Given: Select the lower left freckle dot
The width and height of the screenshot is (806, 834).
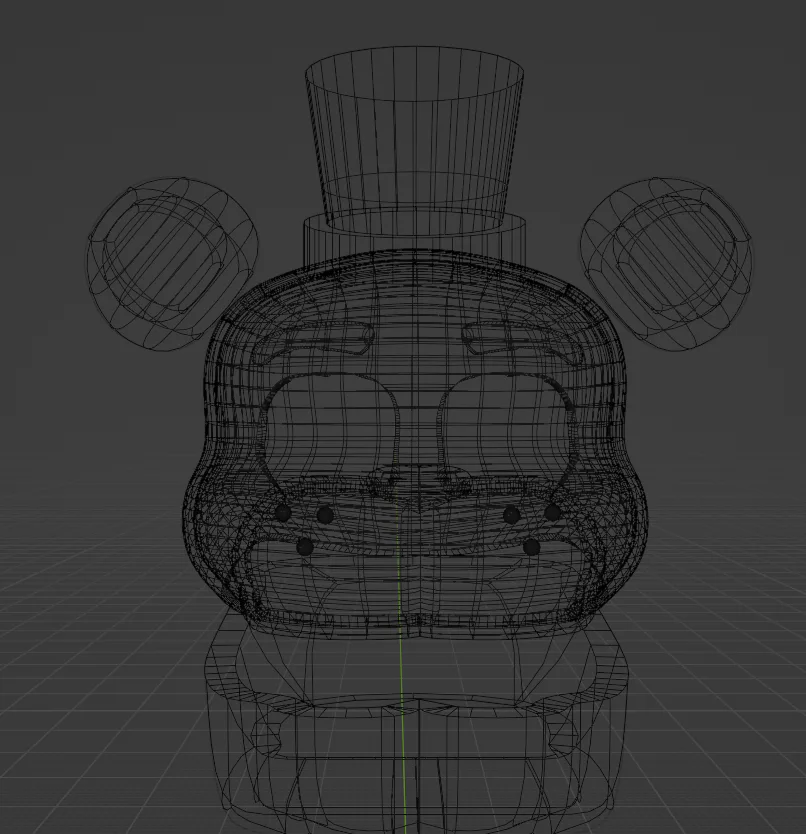Looking at the screenshot, I should click(x=304, y=547).
